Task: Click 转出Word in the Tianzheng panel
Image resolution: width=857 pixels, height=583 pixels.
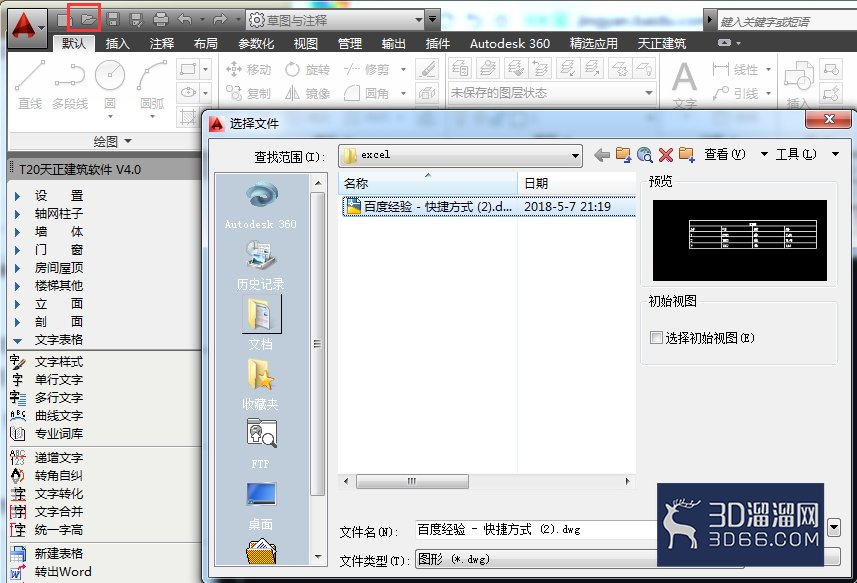Action: [63, 572]
